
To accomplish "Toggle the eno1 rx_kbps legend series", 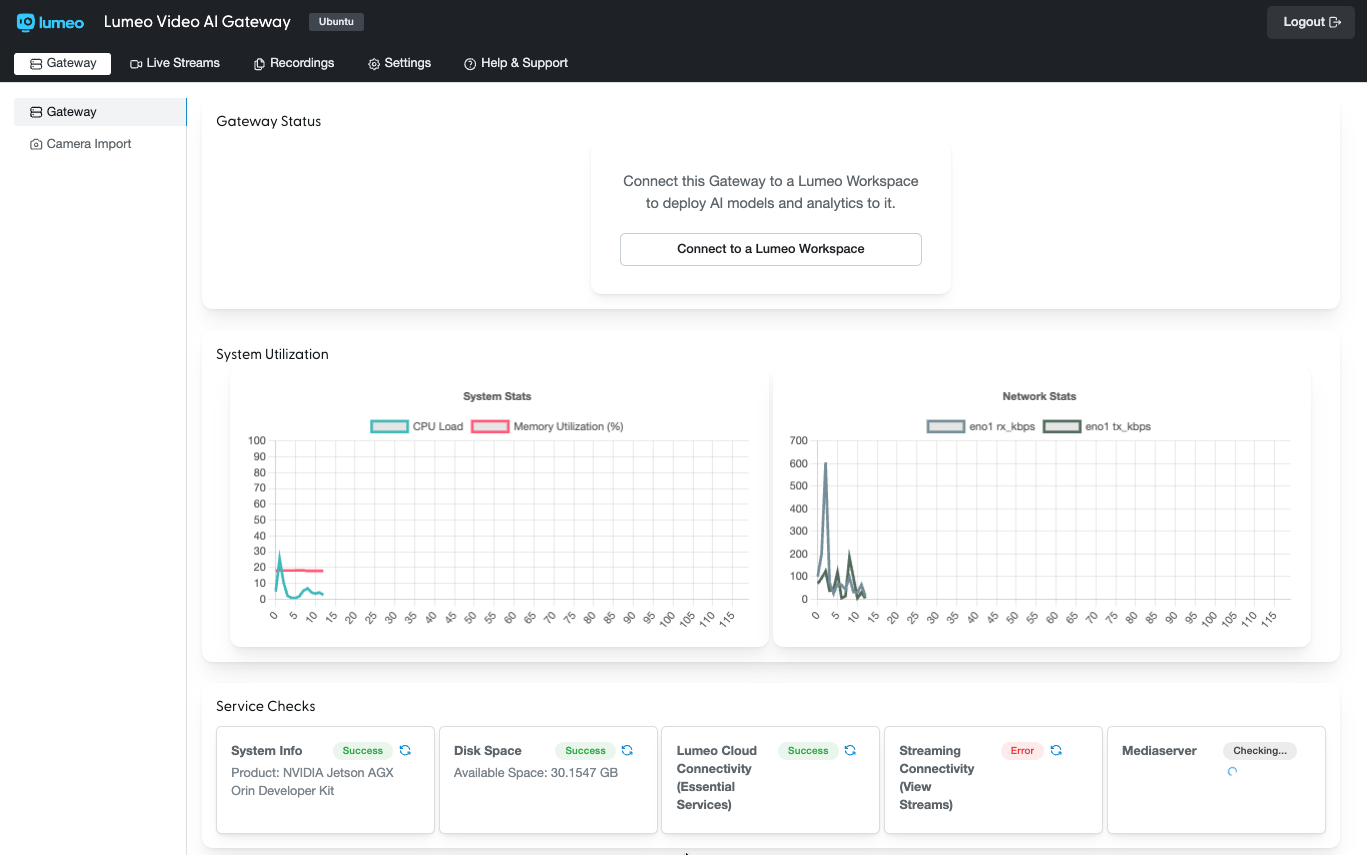I will click(981, 426).
